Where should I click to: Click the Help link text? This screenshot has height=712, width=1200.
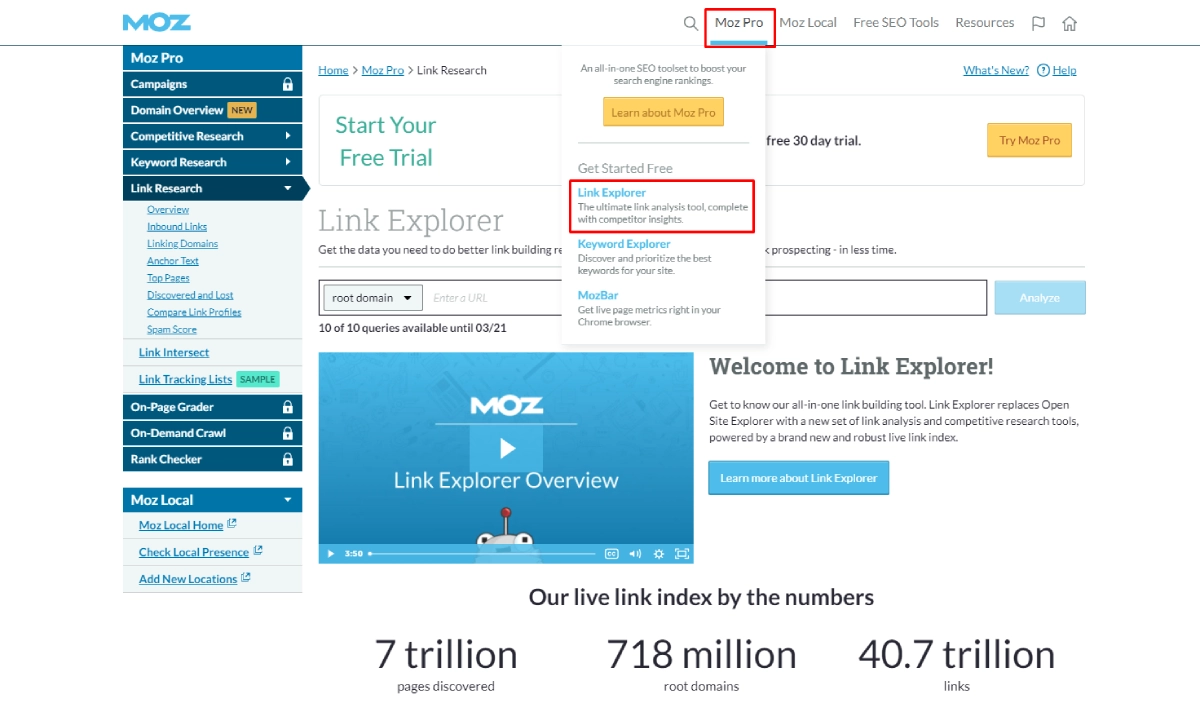coord(1065,70)
